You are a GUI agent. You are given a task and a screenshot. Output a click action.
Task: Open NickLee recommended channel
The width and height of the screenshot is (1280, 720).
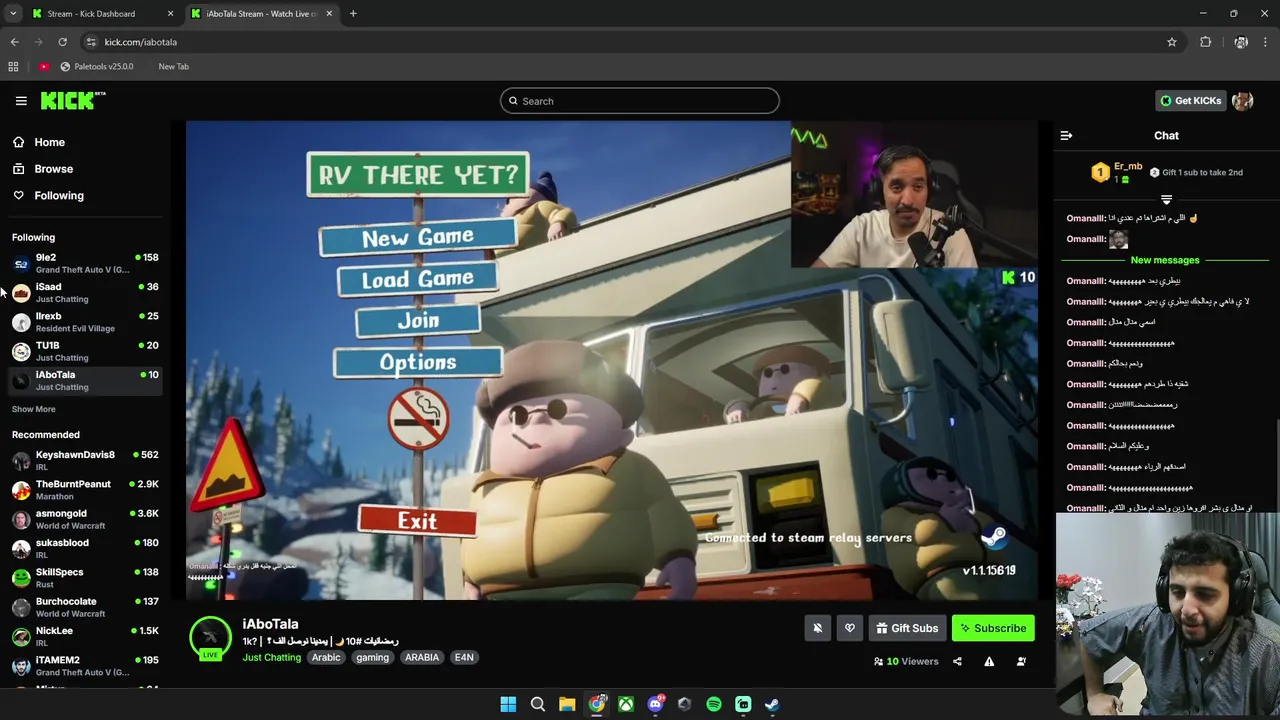[85, 636]
